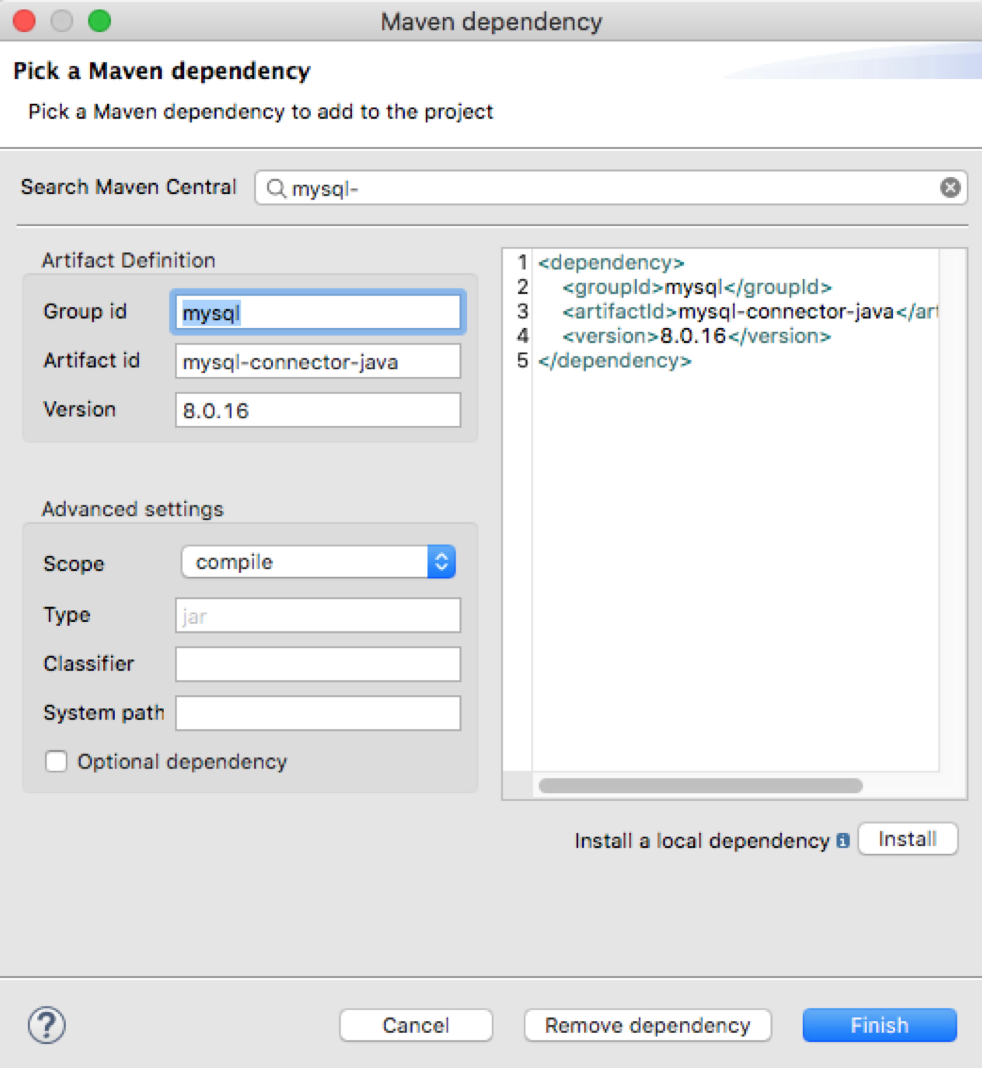Click the Cancel button
Viewport: 982px width, 1068px height.
point(416,1025)
